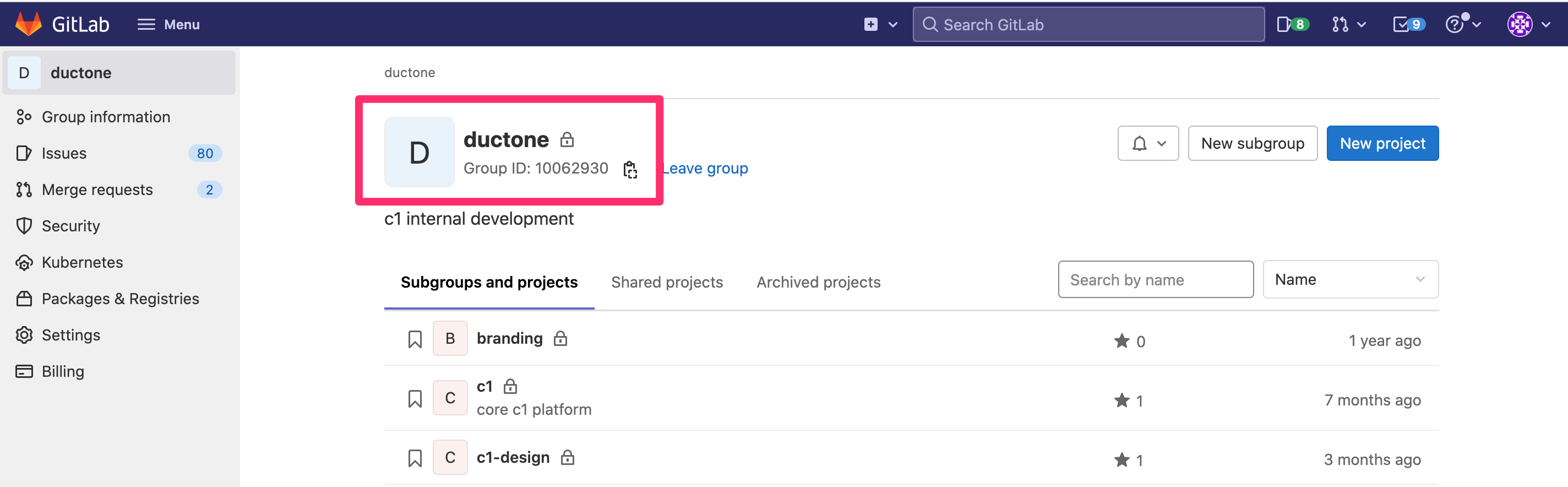
Task: Open Billing from the sidebar
Action: tap(63, 371)
